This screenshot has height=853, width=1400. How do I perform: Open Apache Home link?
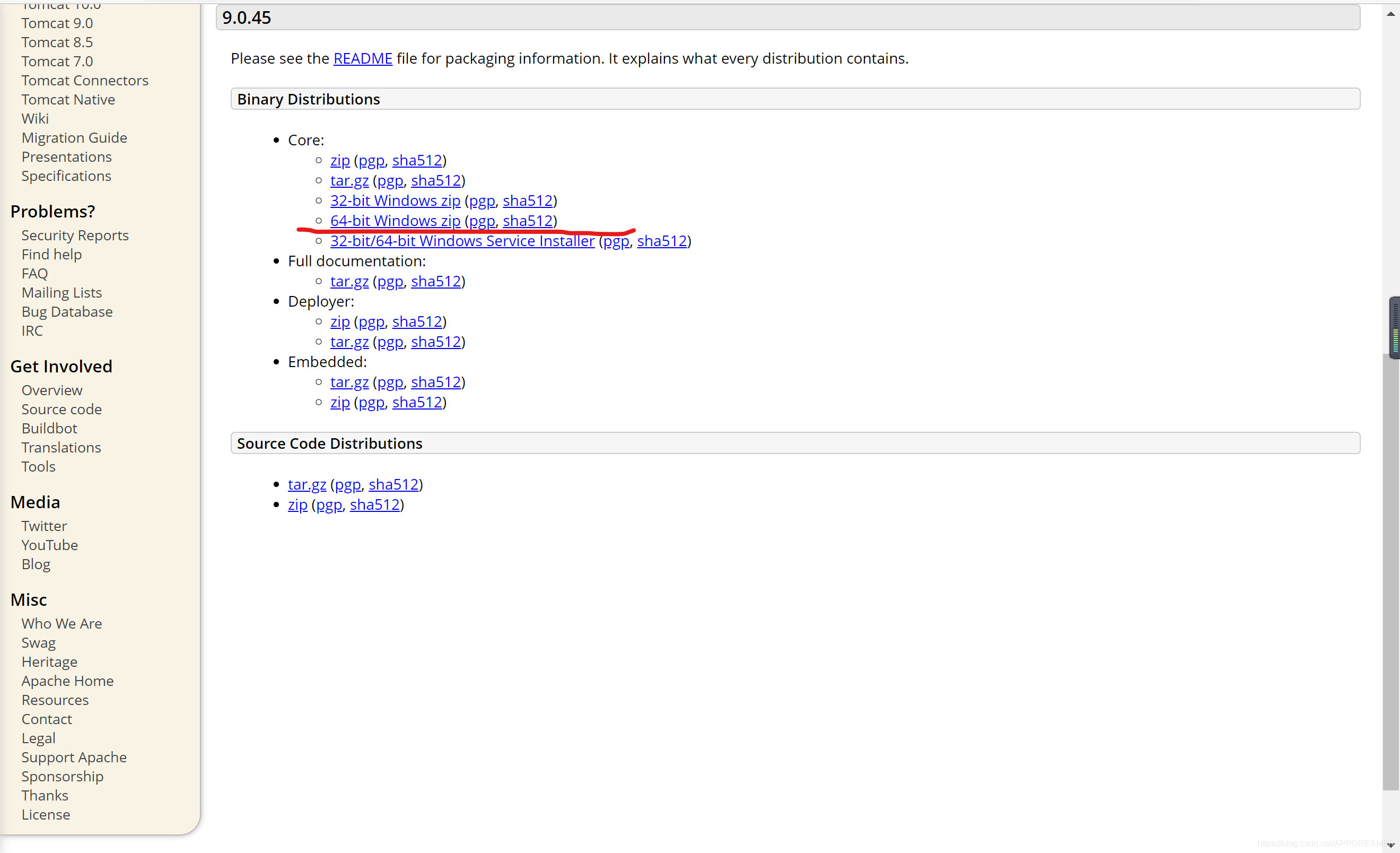point(67,681)
